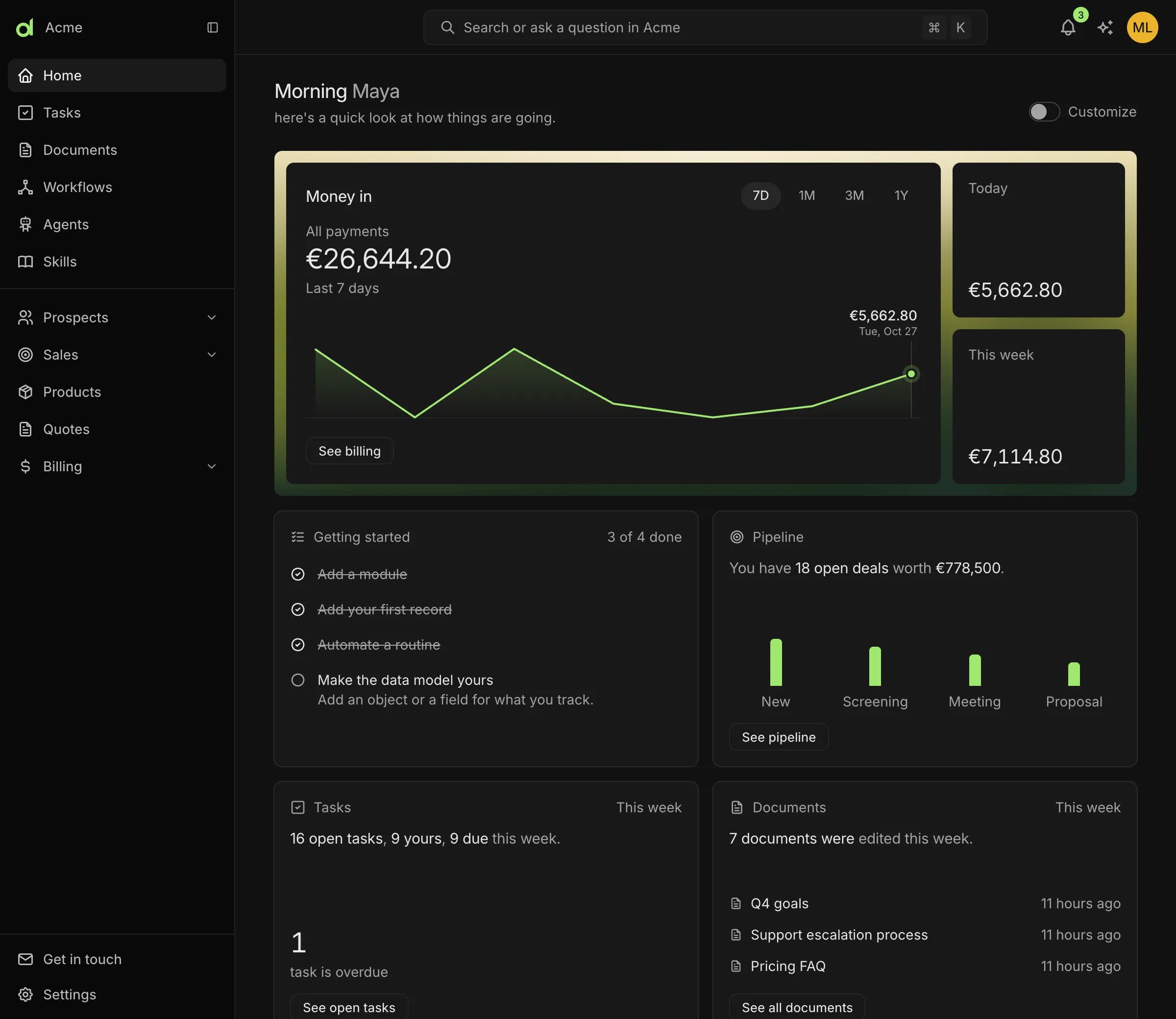This screenshot has width=1176, height=1019.
Task: Click the Screening stage pipeline bar
Action: 875,666
